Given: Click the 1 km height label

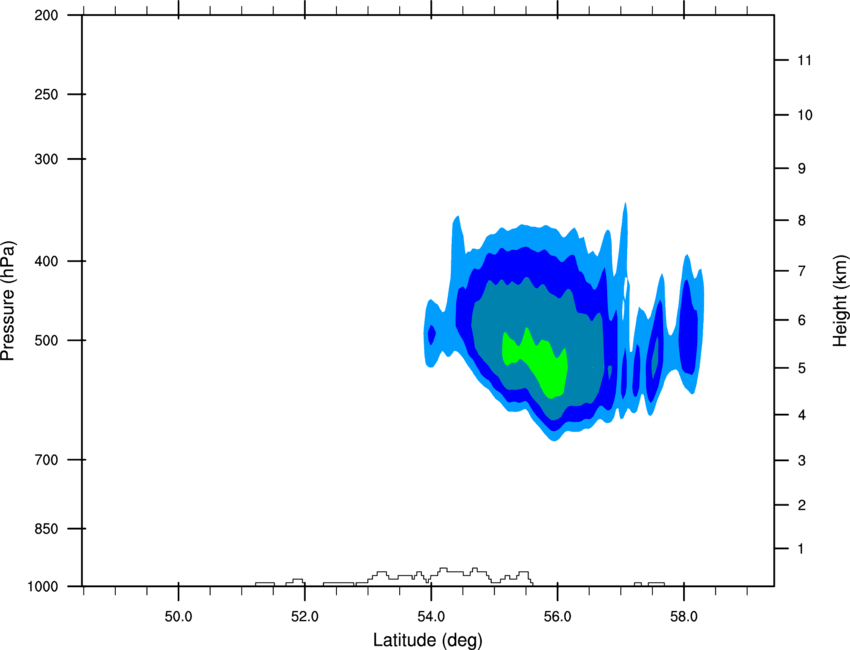Looking at the screenshot, I should [801, 549].
